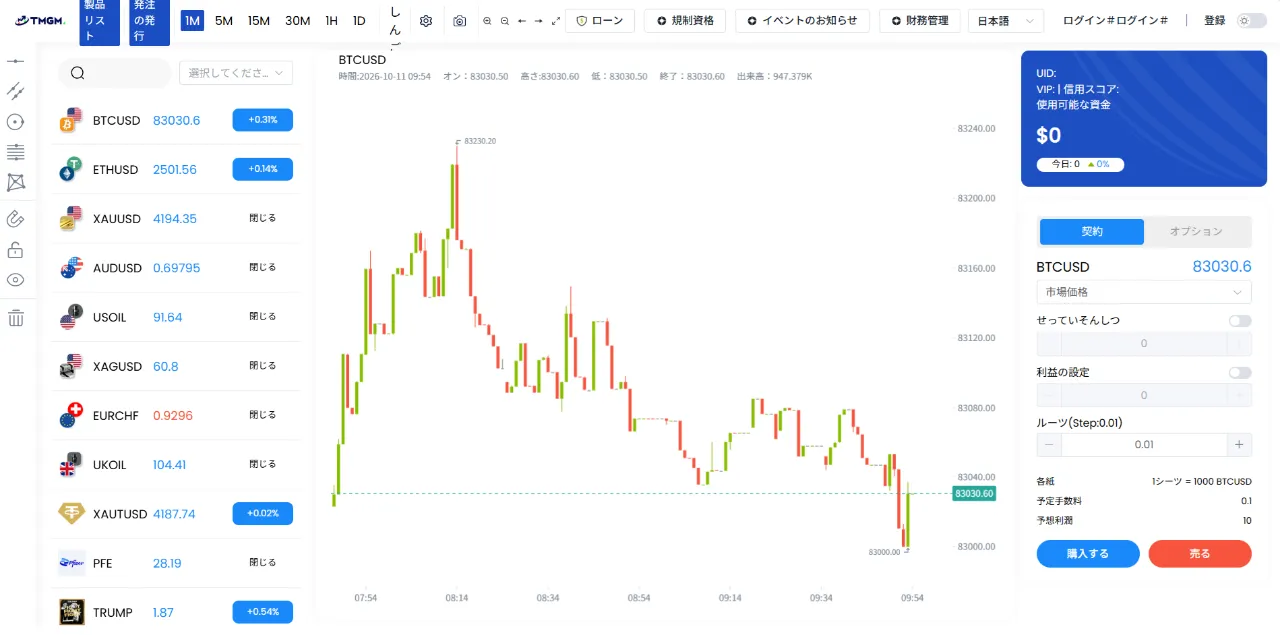Click the lock drawings icon

coord(15,249)
